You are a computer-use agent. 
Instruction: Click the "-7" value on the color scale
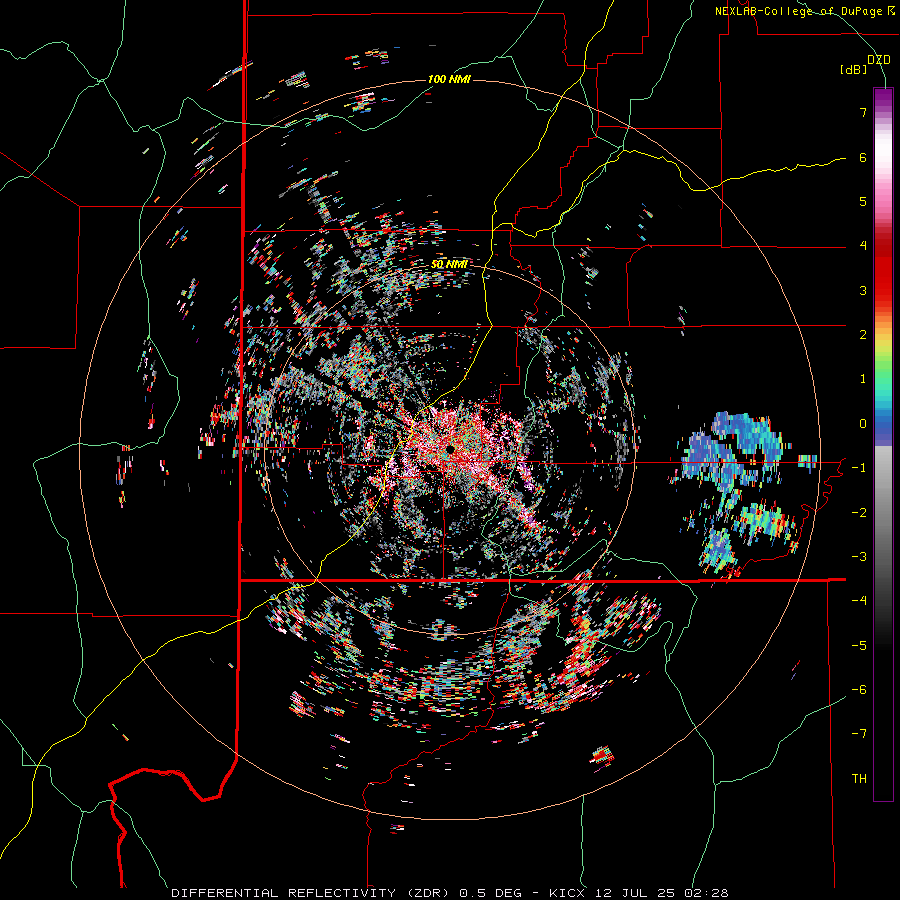point(859,734)
